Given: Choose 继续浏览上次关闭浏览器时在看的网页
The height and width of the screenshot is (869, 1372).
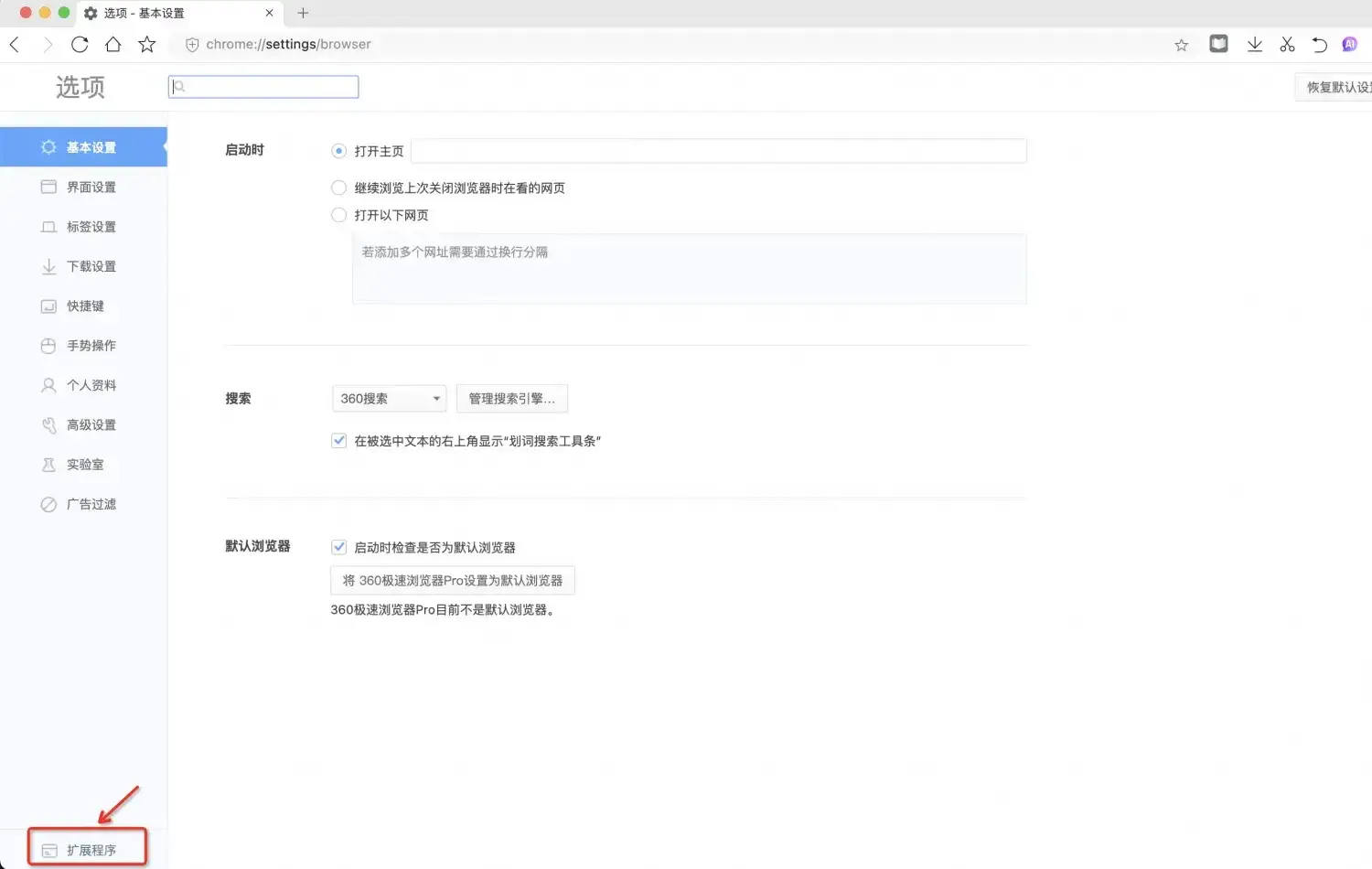Looking at the screenshot, I should [x=338, y=188].
